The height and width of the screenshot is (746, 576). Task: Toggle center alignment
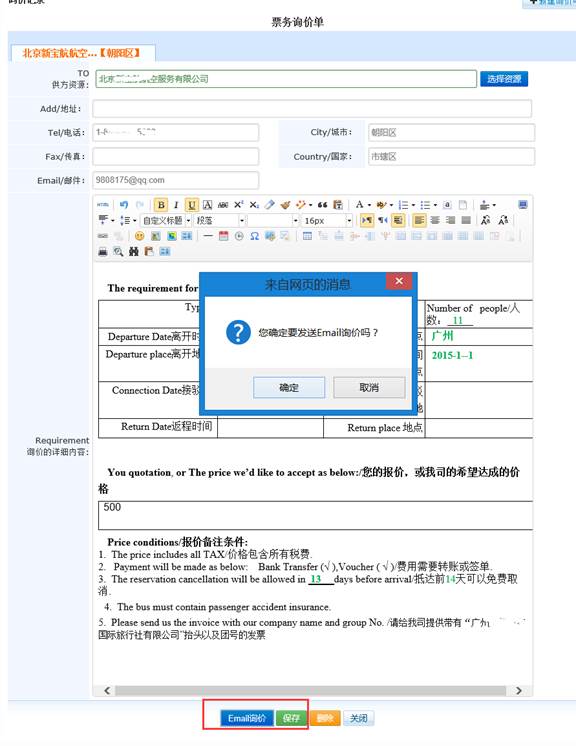tap(435, 220)
